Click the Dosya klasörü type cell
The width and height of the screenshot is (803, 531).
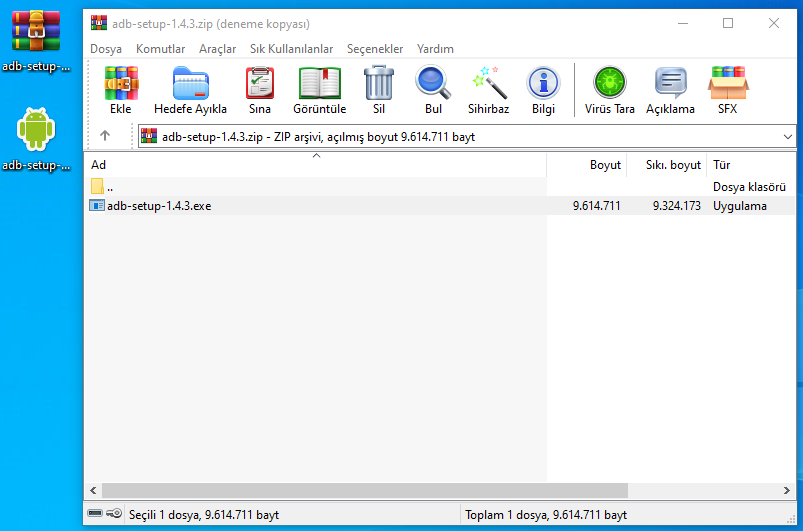pos(749,187)
